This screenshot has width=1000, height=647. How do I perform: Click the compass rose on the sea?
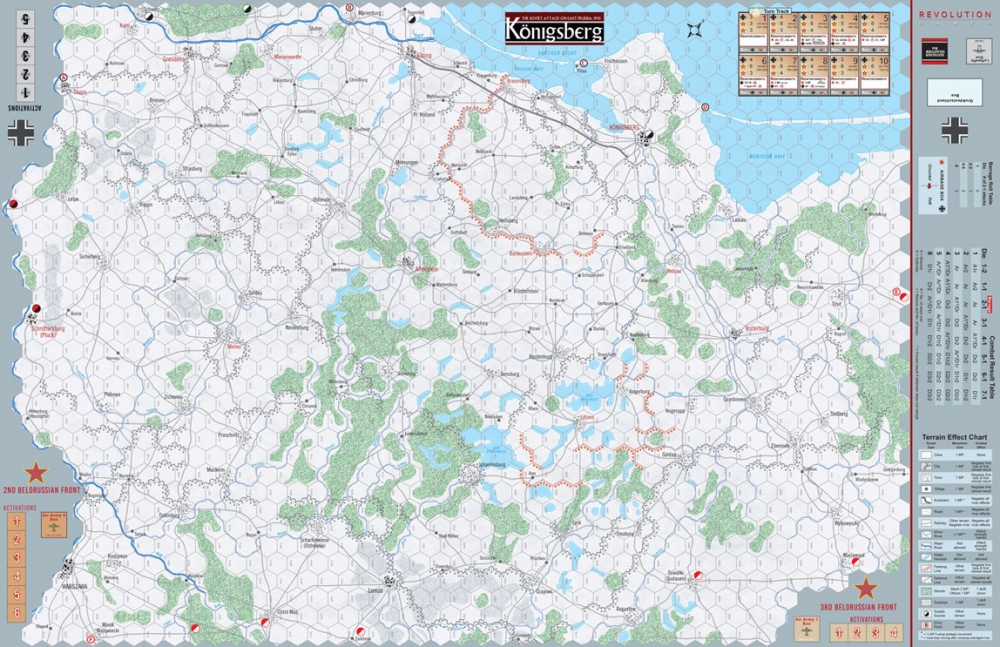696,29
